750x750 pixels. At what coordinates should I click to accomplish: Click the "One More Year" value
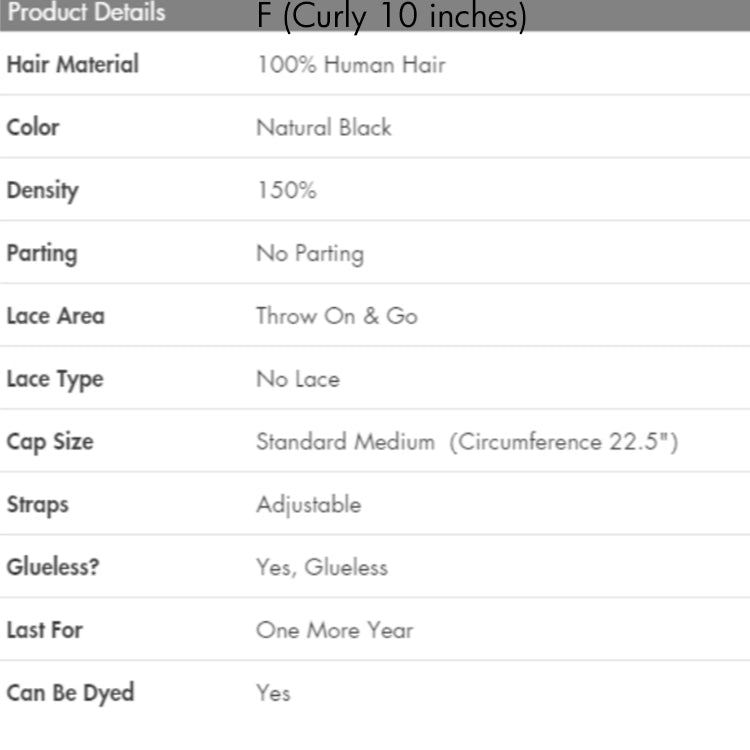pos(334,630)
